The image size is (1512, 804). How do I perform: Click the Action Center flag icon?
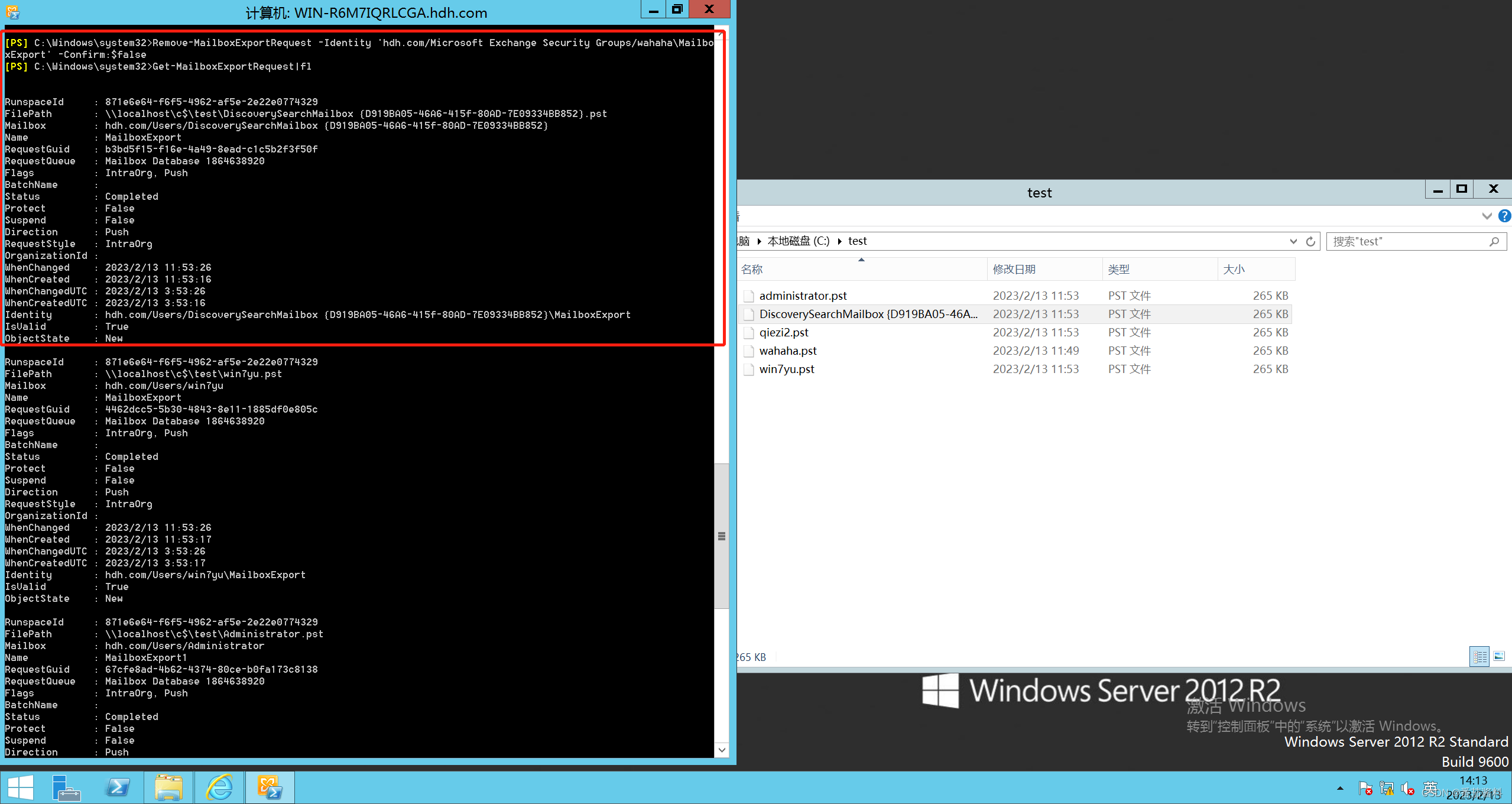coord(1365,788)
